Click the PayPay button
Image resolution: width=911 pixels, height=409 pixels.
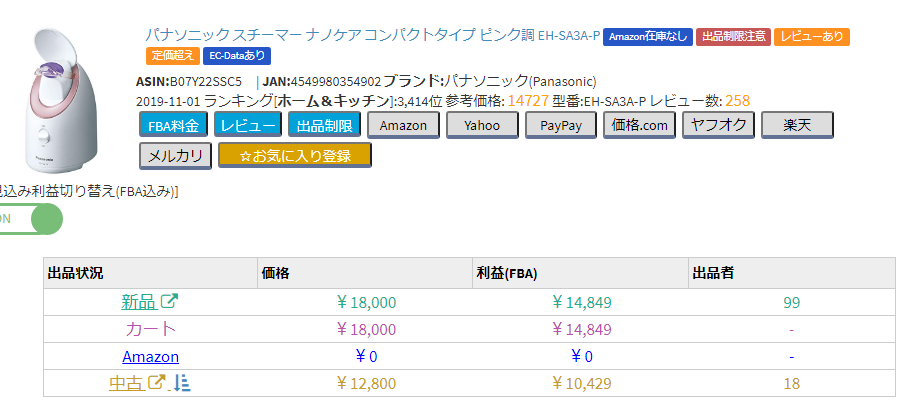click(561, 125)
